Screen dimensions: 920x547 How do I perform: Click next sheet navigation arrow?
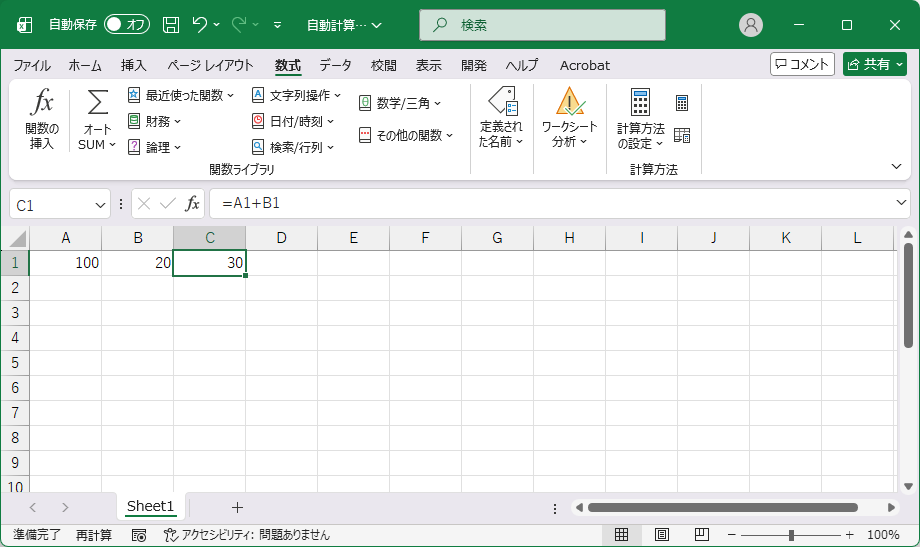(x=65, y=508)
